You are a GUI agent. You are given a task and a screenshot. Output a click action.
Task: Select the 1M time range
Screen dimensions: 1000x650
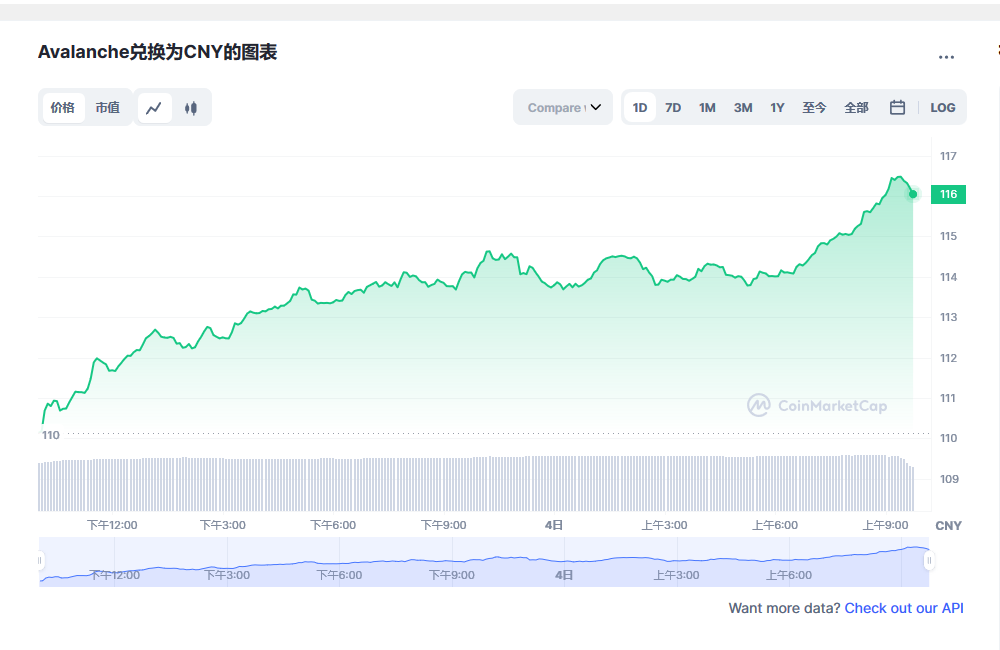(707, 108)
